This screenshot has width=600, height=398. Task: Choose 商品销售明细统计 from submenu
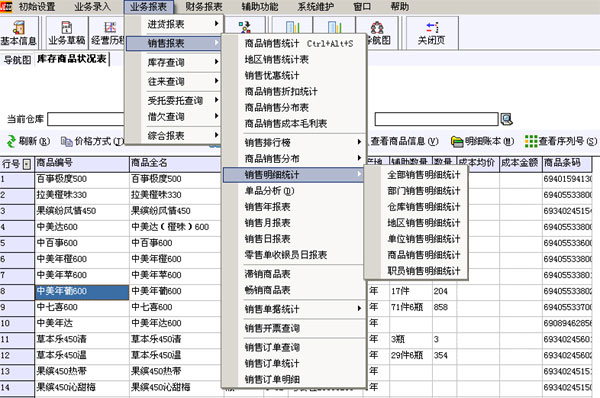(416, 255)
